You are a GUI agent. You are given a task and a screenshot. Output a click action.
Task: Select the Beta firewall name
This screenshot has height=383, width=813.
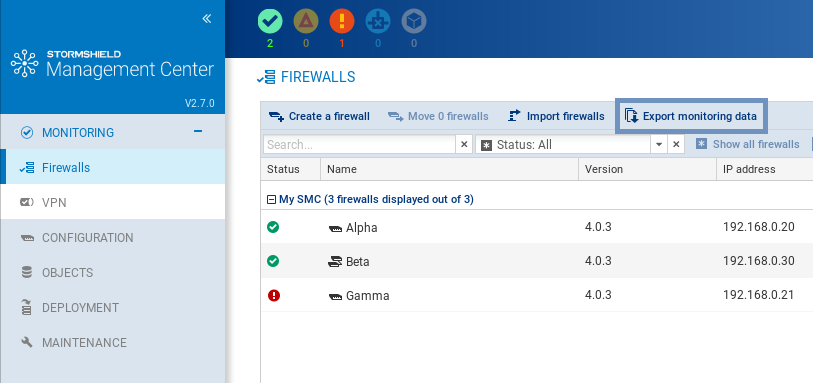[x=358, y=262]
